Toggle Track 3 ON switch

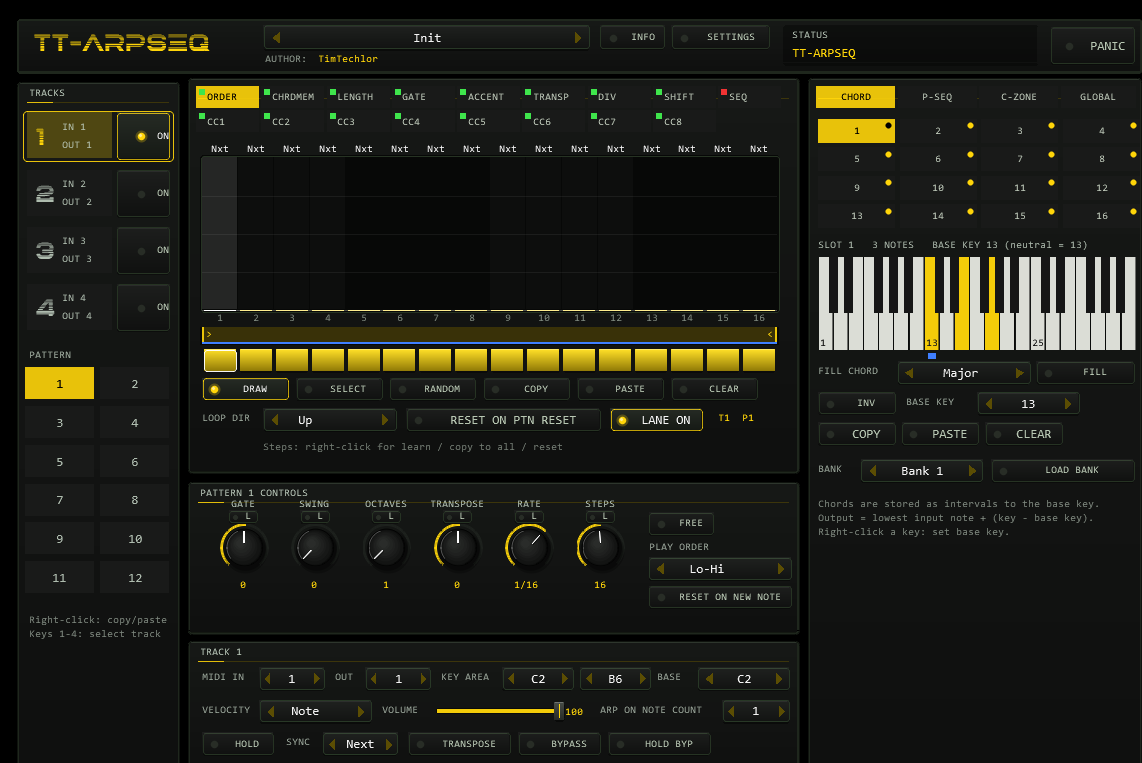pyautogui.click(x=143, y=250)
